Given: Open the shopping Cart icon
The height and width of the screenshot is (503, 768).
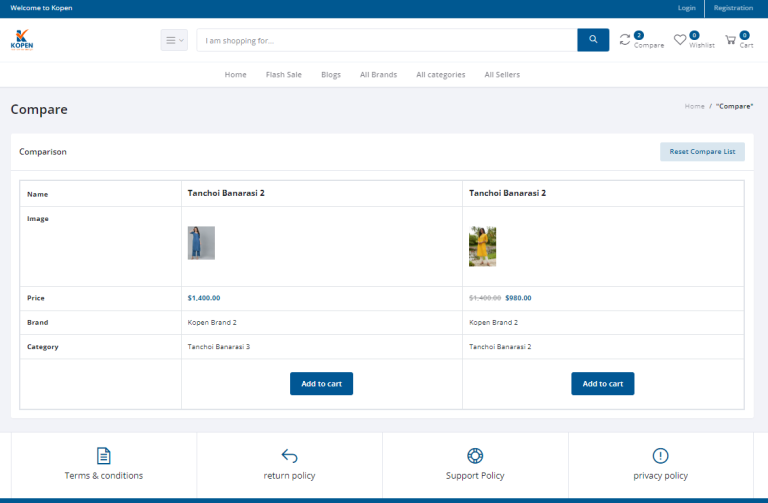Looking at the screenshot, I should coord(731,40).
